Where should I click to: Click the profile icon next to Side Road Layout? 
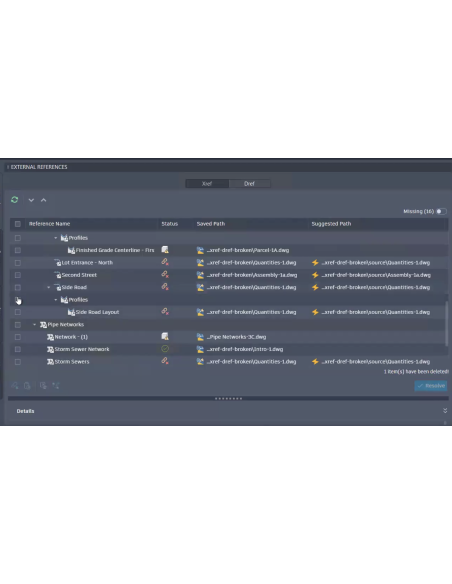click(71, 312)
